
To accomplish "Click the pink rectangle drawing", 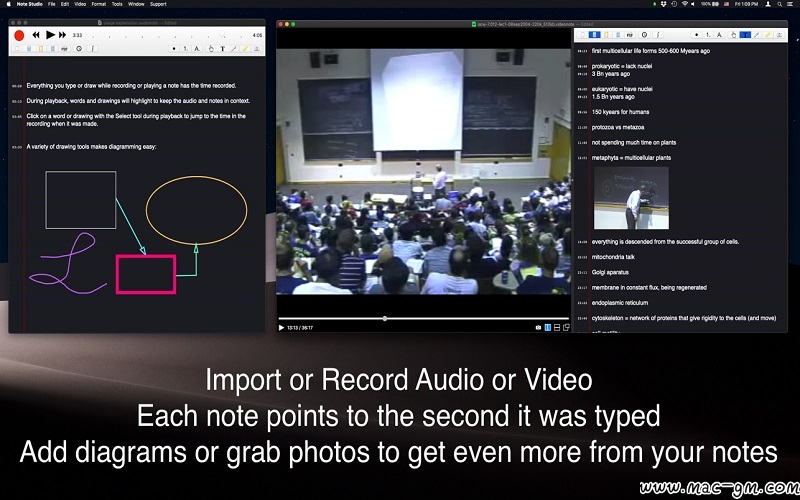I will coord(146,274).
